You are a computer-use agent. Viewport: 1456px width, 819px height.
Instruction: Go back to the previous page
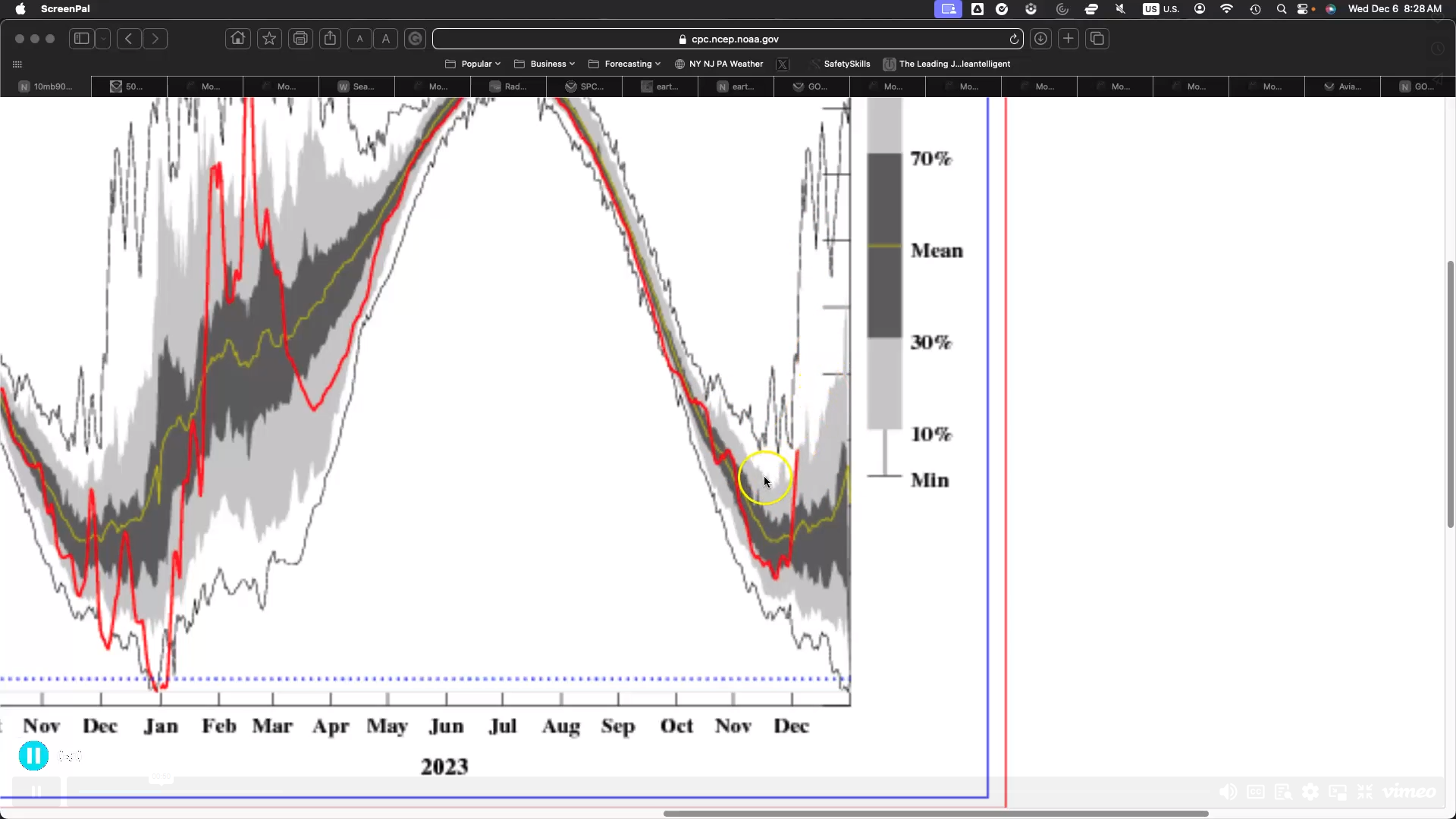click(130, 39)
